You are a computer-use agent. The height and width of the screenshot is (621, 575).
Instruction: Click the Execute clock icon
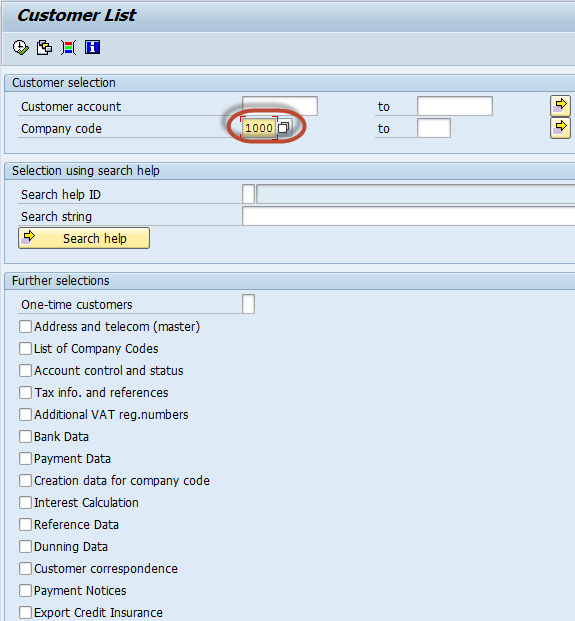[x=21, y=48]
